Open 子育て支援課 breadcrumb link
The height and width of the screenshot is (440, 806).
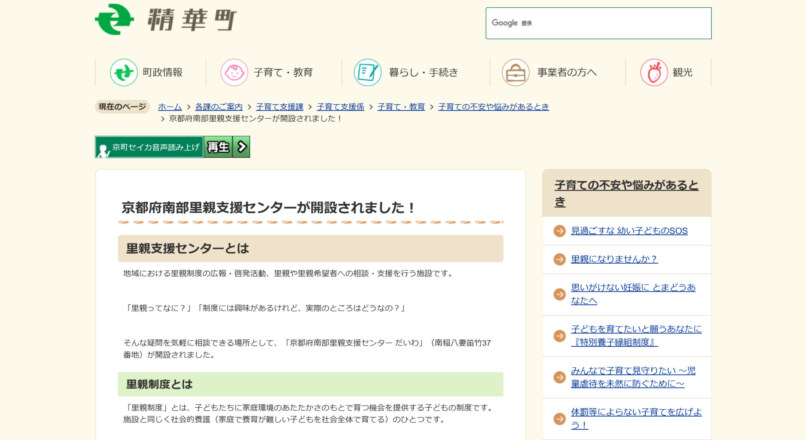tap(280, 107)
